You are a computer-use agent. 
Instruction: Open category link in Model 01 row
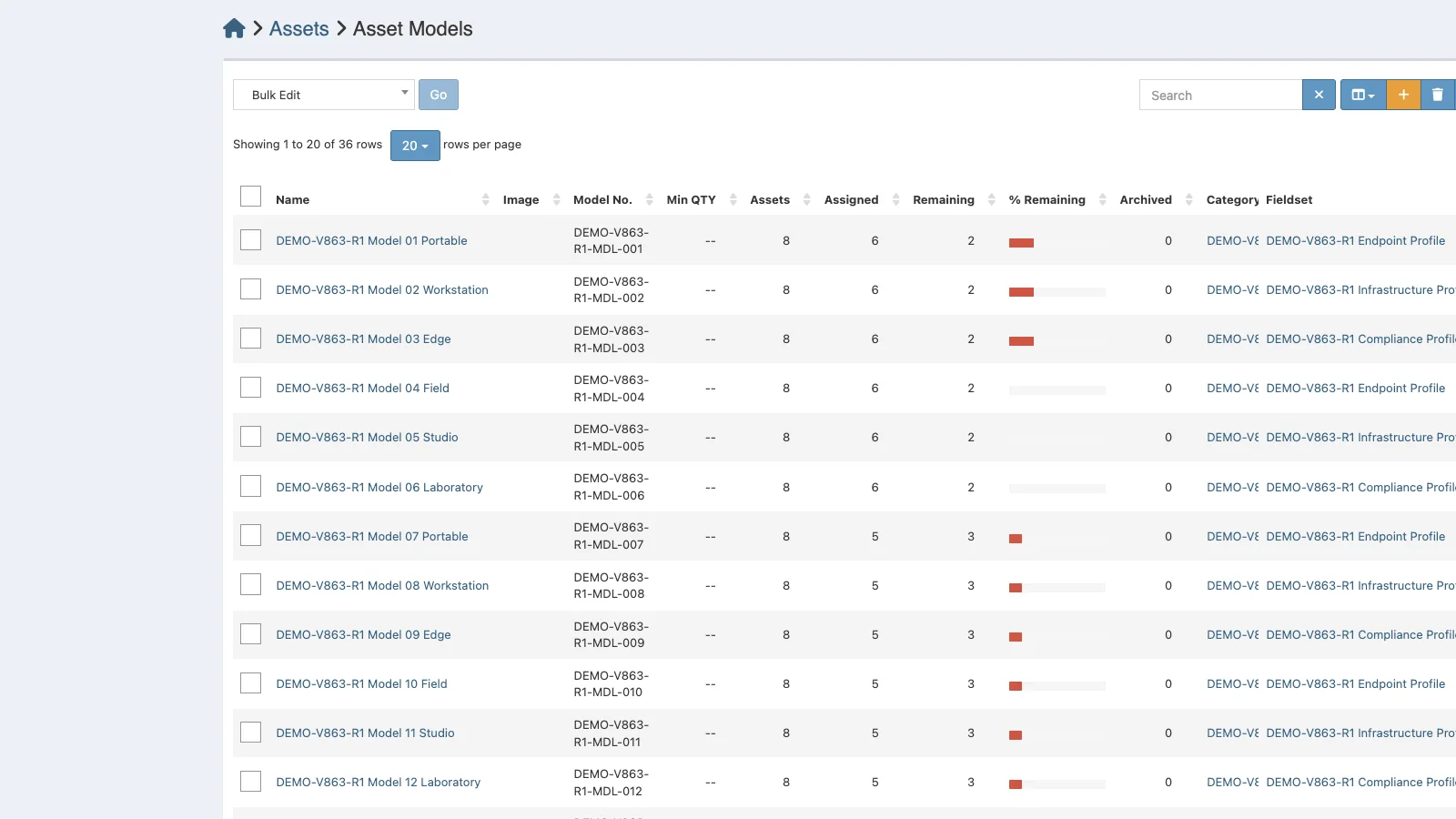pyautogui.click(x=1233, y=240)
